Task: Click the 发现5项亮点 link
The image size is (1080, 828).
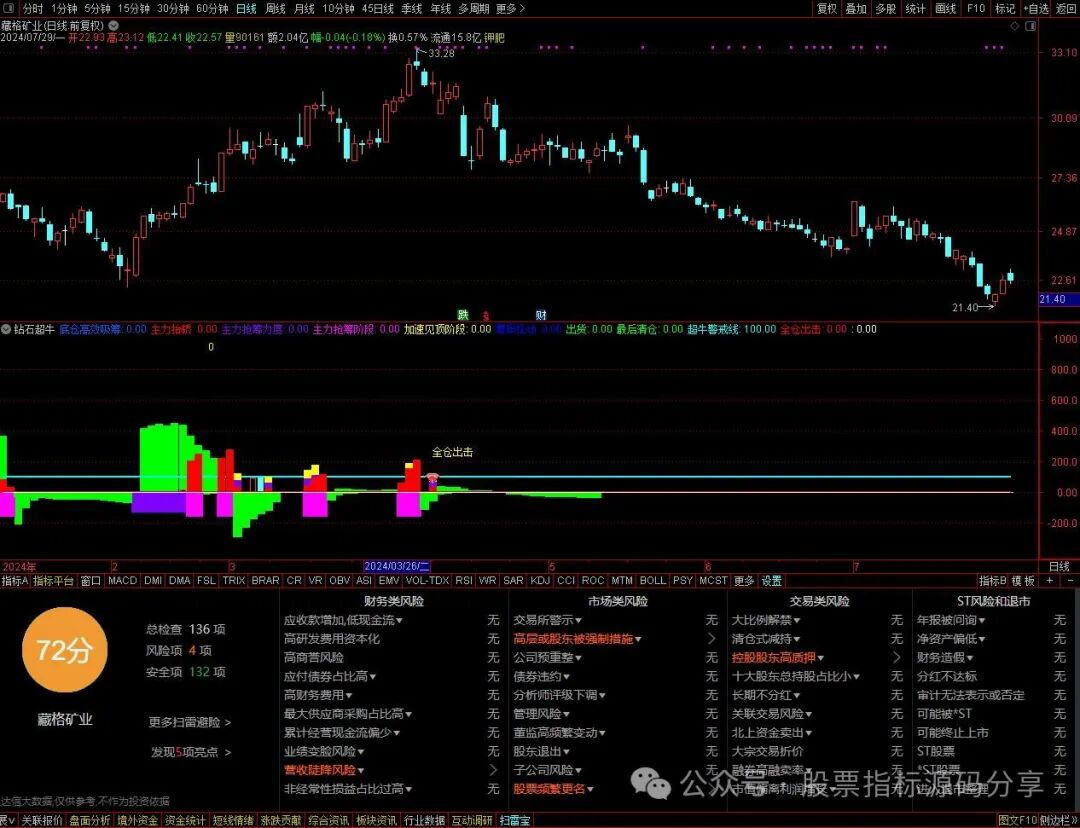Action: (191, 752)
